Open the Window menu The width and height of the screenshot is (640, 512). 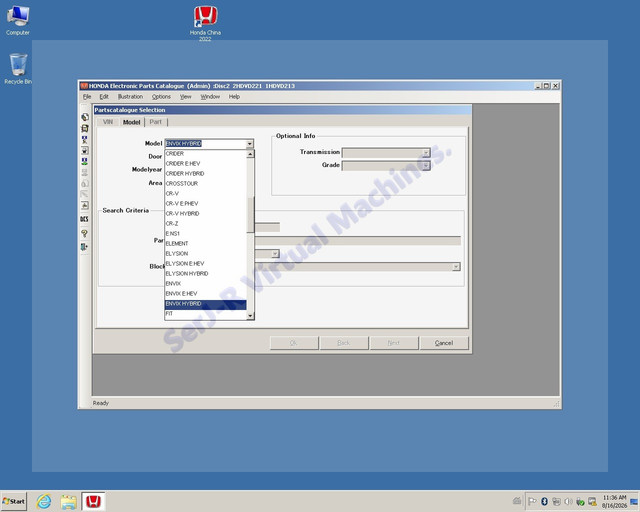(210, 97)
